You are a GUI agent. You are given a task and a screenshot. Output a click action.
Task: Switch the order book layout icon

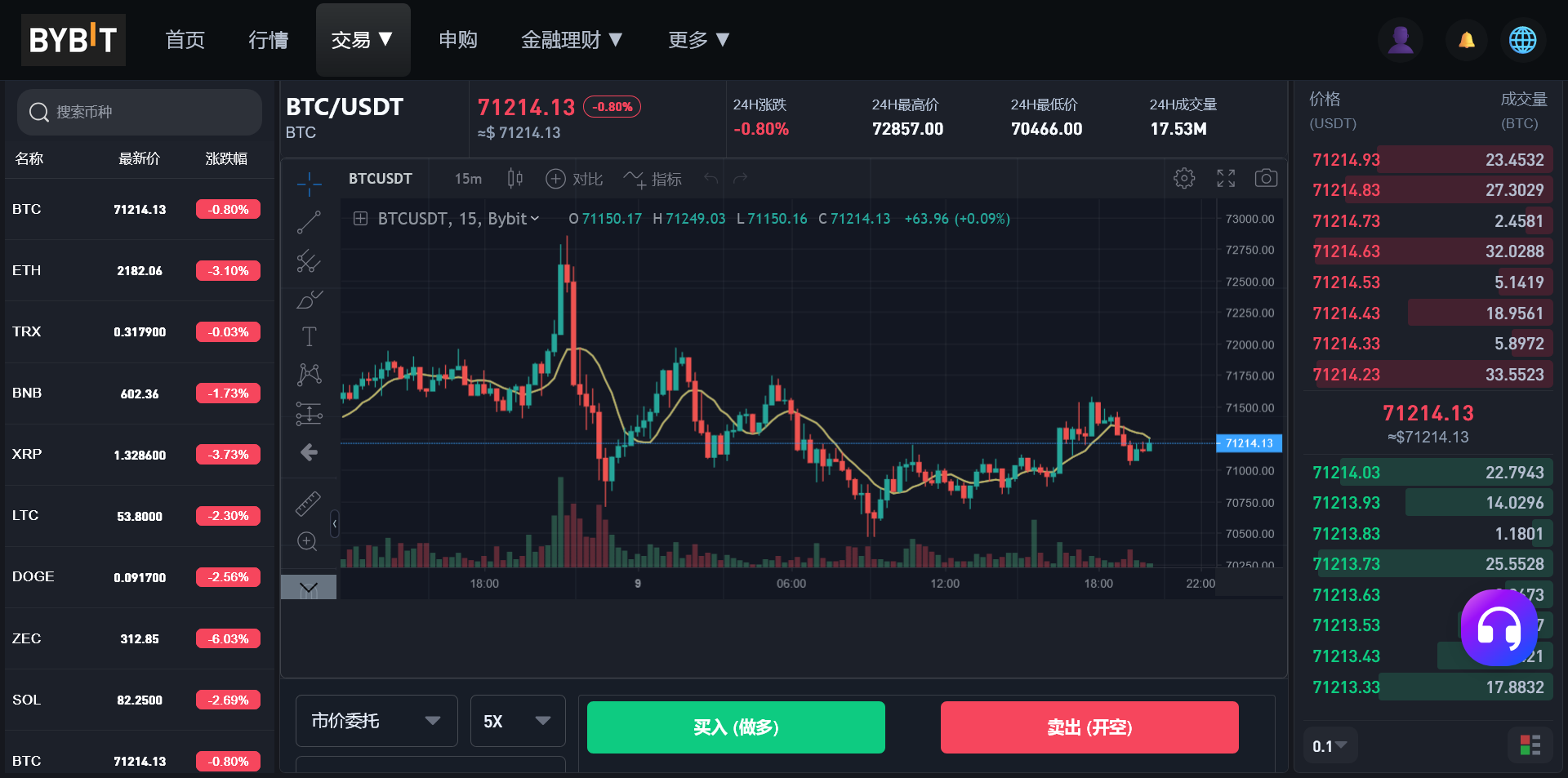click(1530, 745)
